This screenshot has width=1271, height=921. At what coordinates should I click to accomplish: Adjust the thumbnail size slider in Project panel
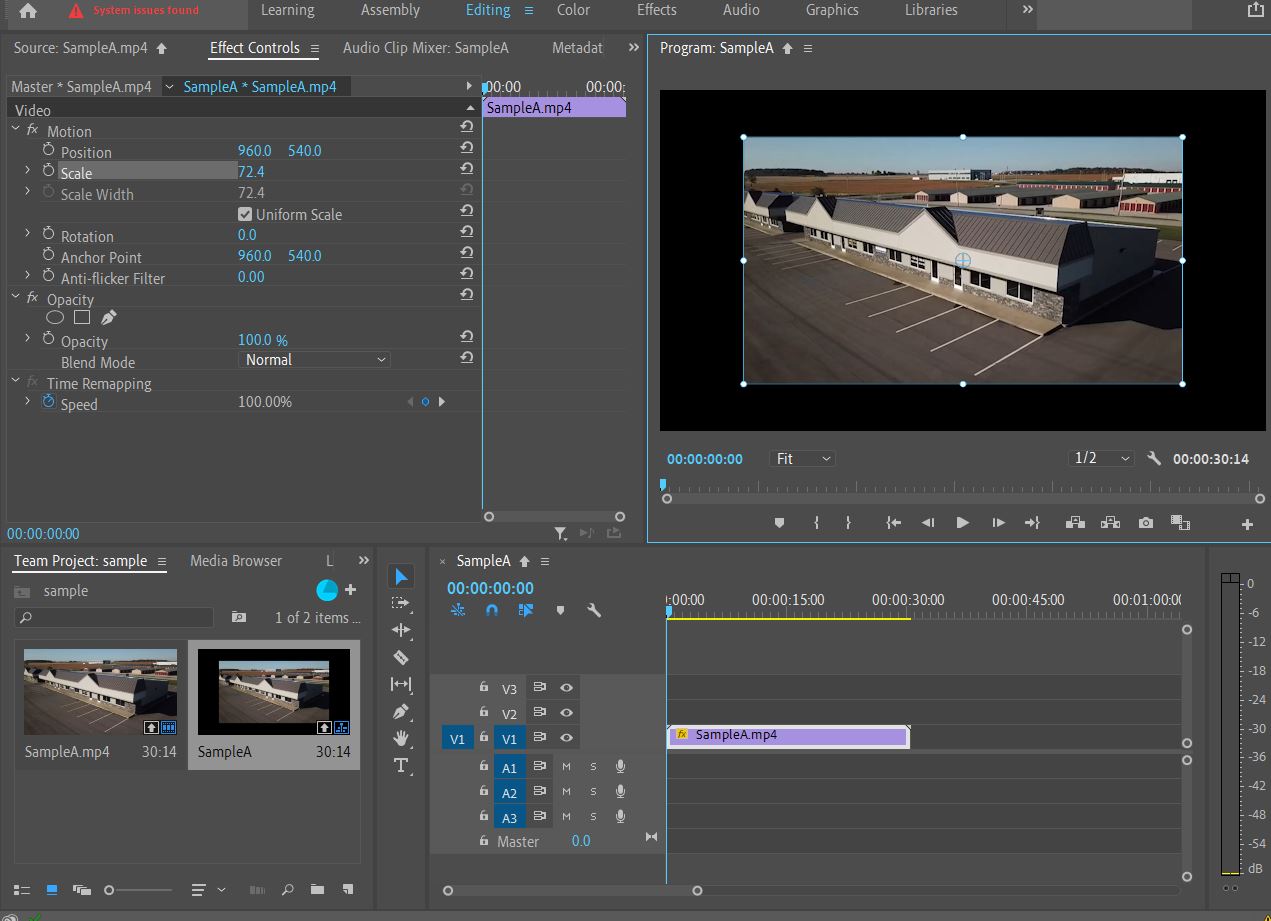(x=110, y=889)
